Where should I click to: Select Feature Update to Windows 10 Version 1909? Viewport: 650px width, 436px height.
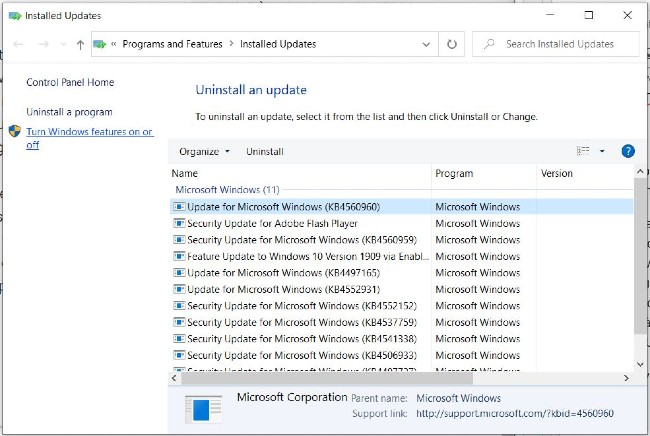coord(401,256)
